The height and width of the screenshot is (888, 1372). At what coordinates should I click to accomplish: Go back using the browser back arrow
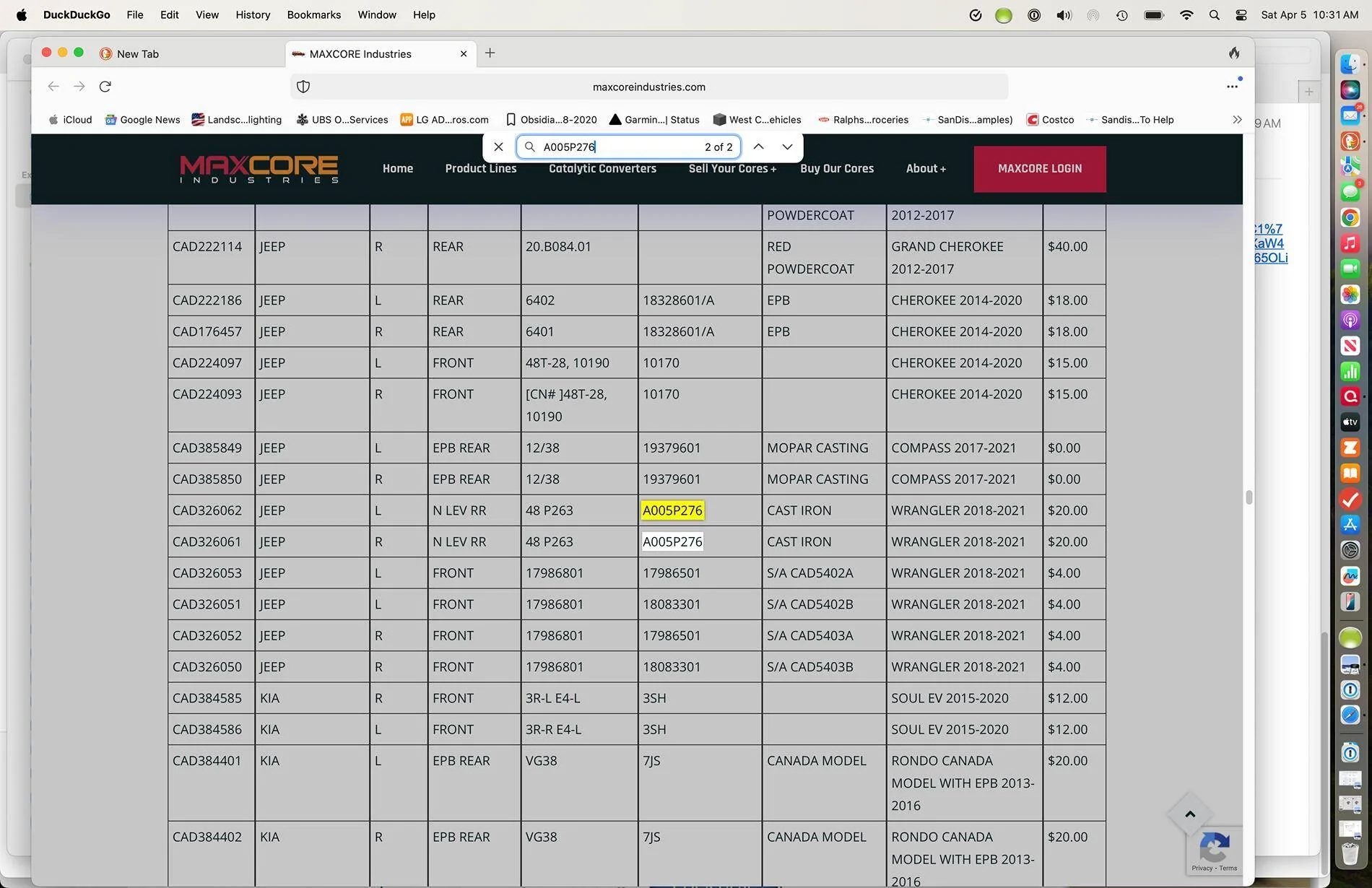(53, 87)
